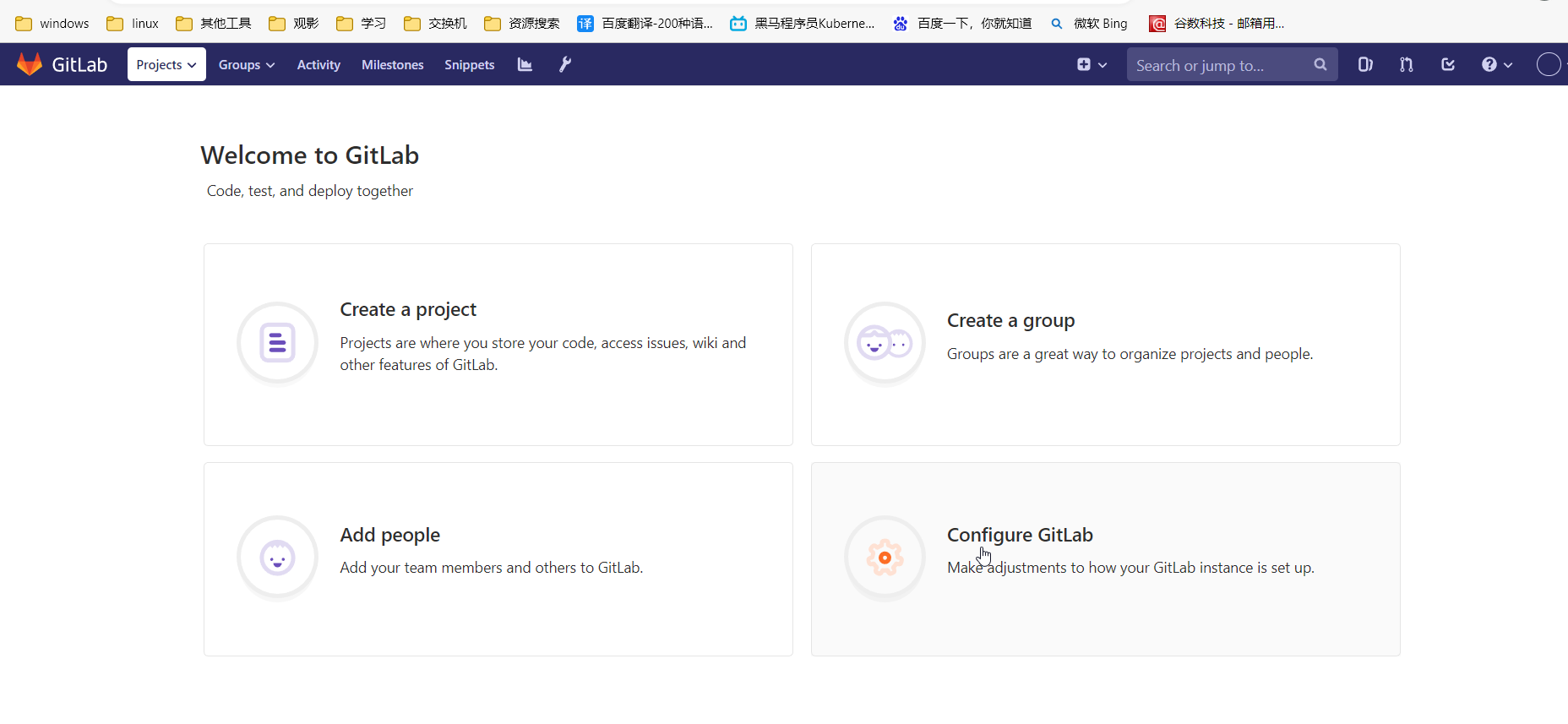This screenshot has height=724, width=1568.
Task: Open the 黑马程序员Kubernetes bookmark
Action: tap(803, 23)
